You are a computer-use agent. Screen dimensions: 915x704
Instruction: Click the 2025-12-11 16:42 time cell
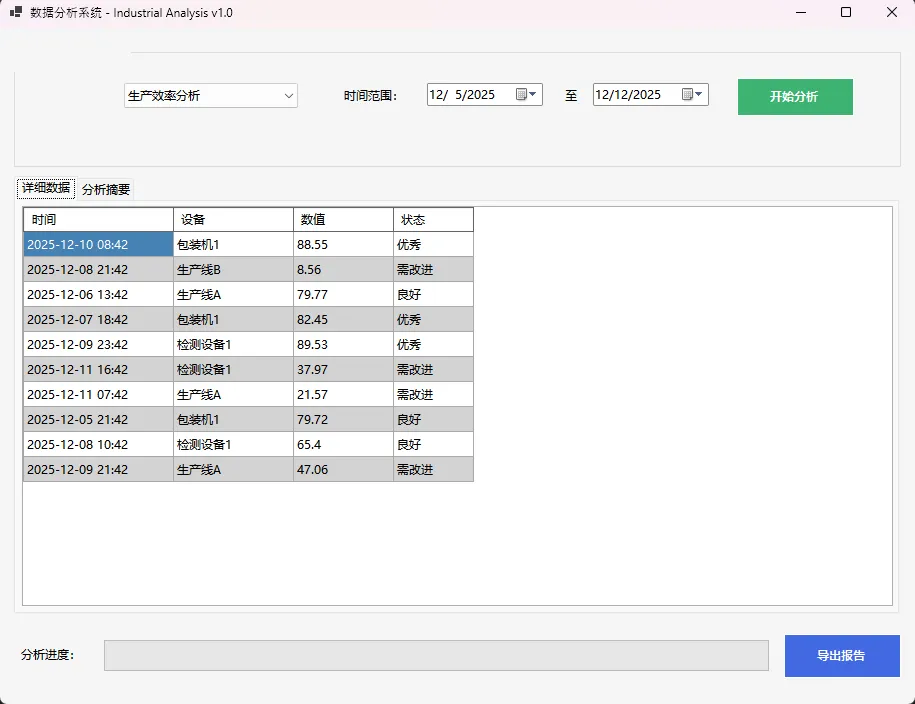[98, 370]
